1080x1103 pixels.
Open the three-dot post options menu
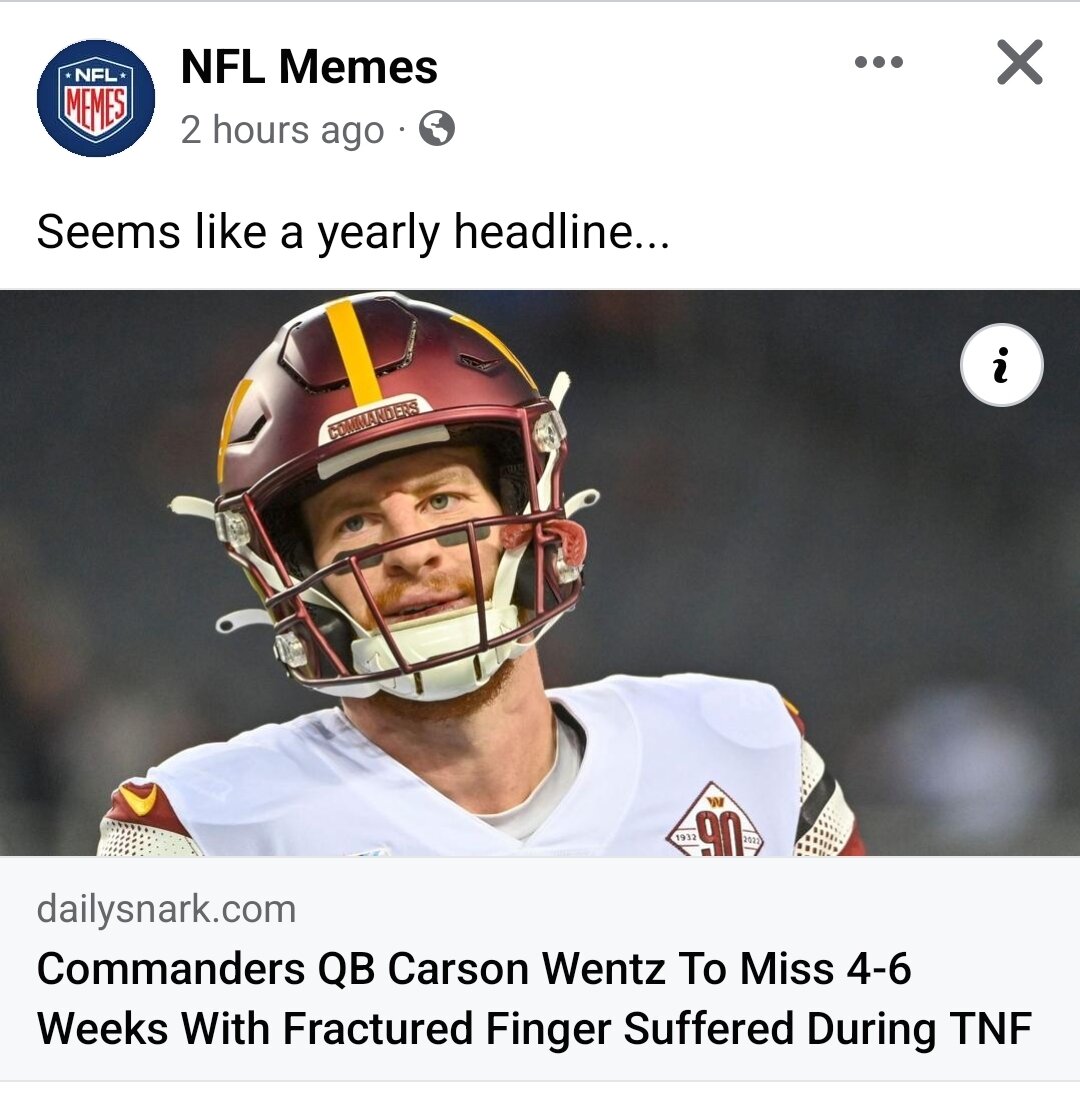coord(879,63)
